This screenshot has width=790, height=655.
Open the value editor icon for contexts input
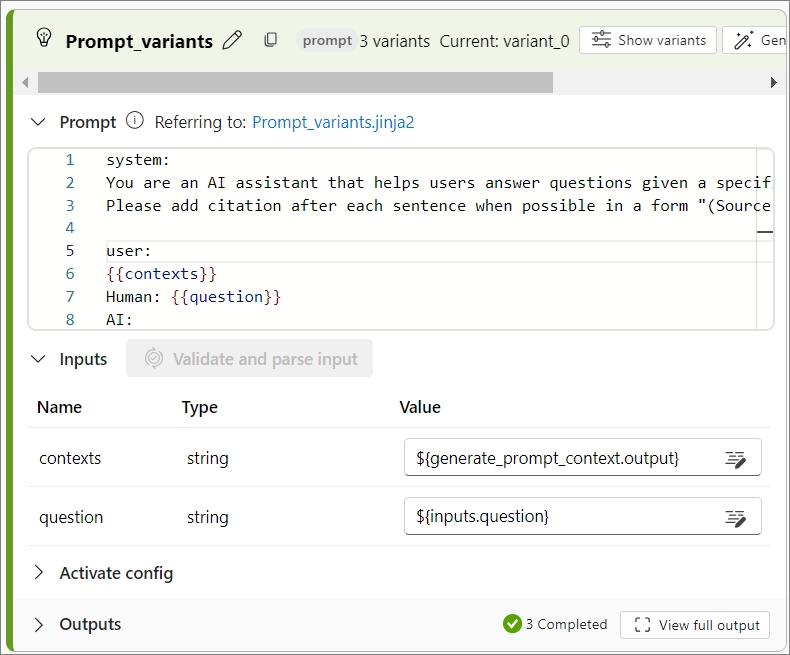coord(735,458)
